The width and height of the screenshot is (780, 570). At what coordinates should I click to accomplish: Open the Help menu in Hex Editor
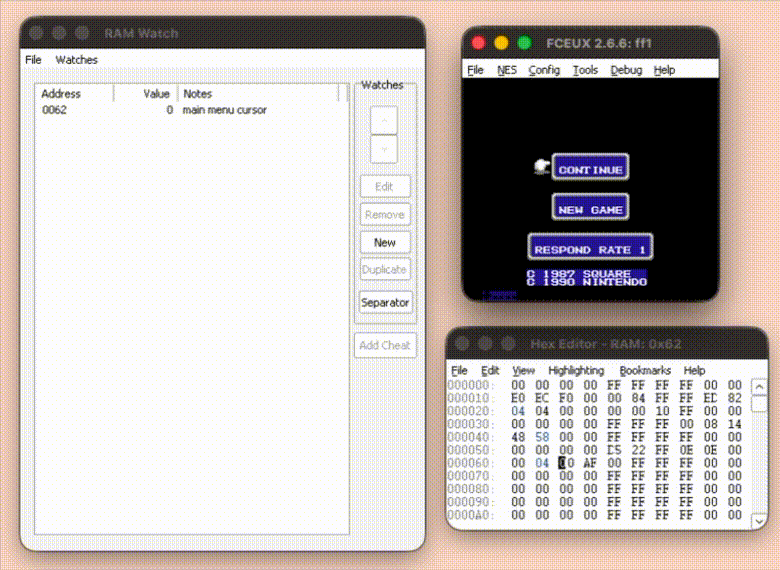[694, 371]
